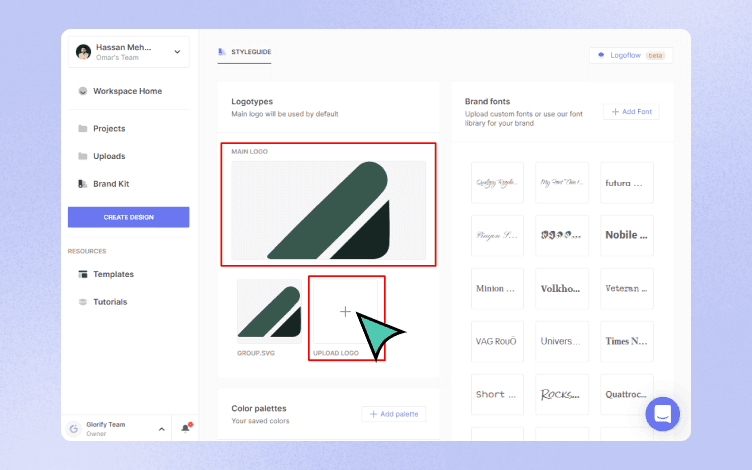752x470 pixels.
Task: Select the main logo preview image
Action: pos(329,211)
